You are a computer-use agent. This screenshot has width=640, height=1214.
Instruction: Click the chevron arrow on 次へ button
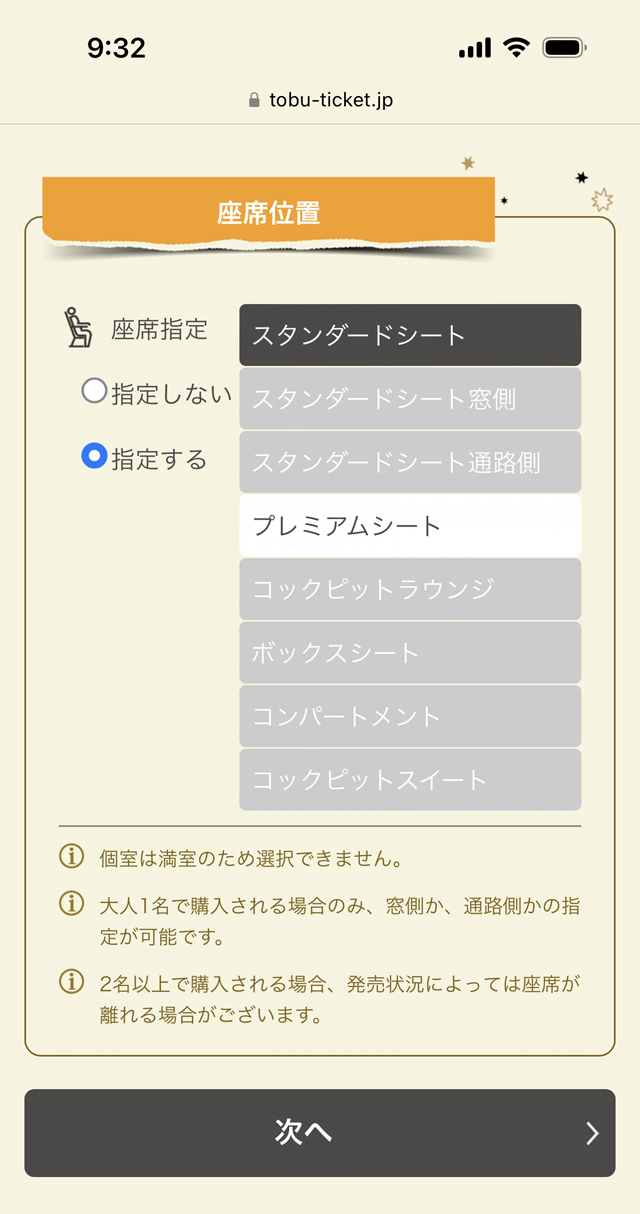pyautogui.click(x=592, y=1133)
